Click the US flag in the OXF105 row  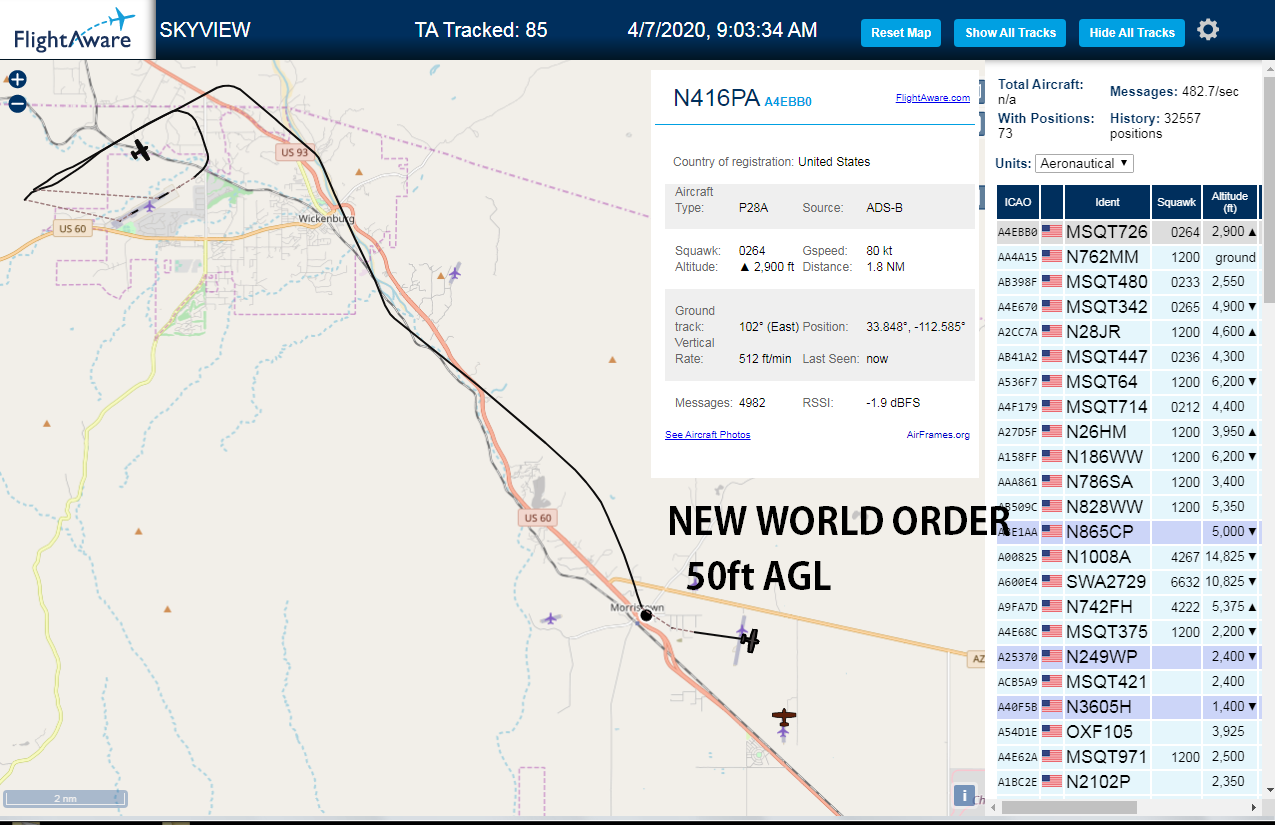(x=1052, y=732)
